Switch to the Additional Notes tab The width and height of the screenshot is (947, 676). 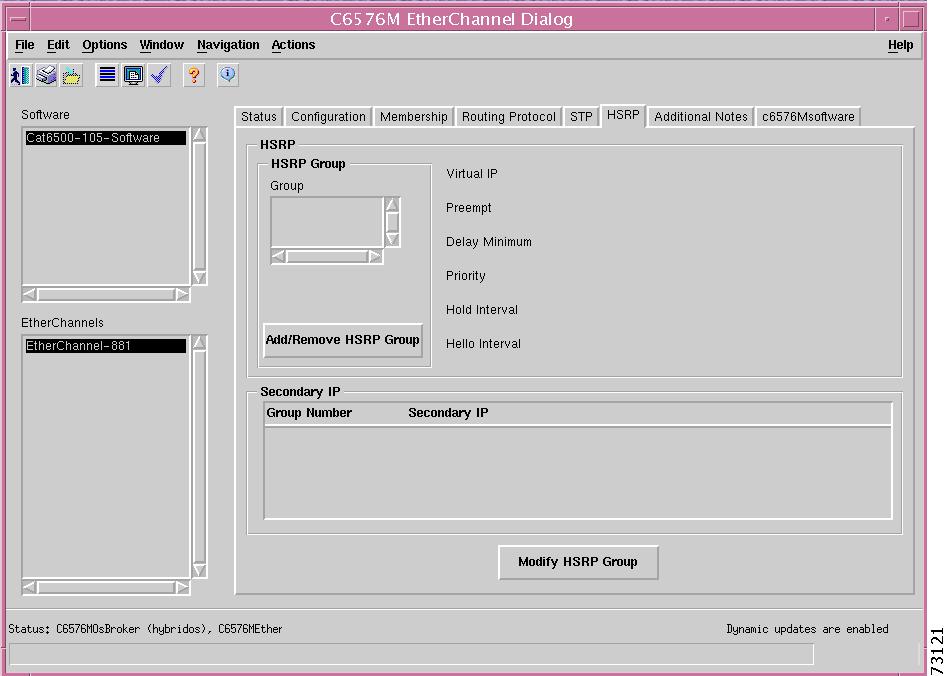click(x=701, y=117)
